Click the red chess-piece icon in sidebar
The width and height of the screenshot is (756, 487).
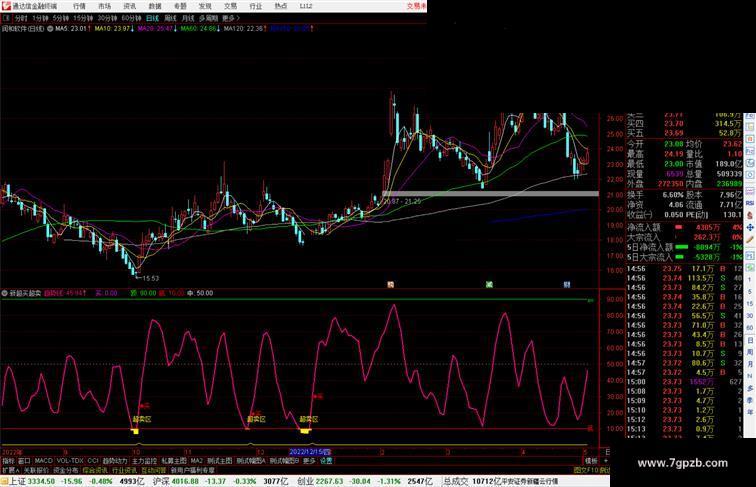(x=750, y=215)
